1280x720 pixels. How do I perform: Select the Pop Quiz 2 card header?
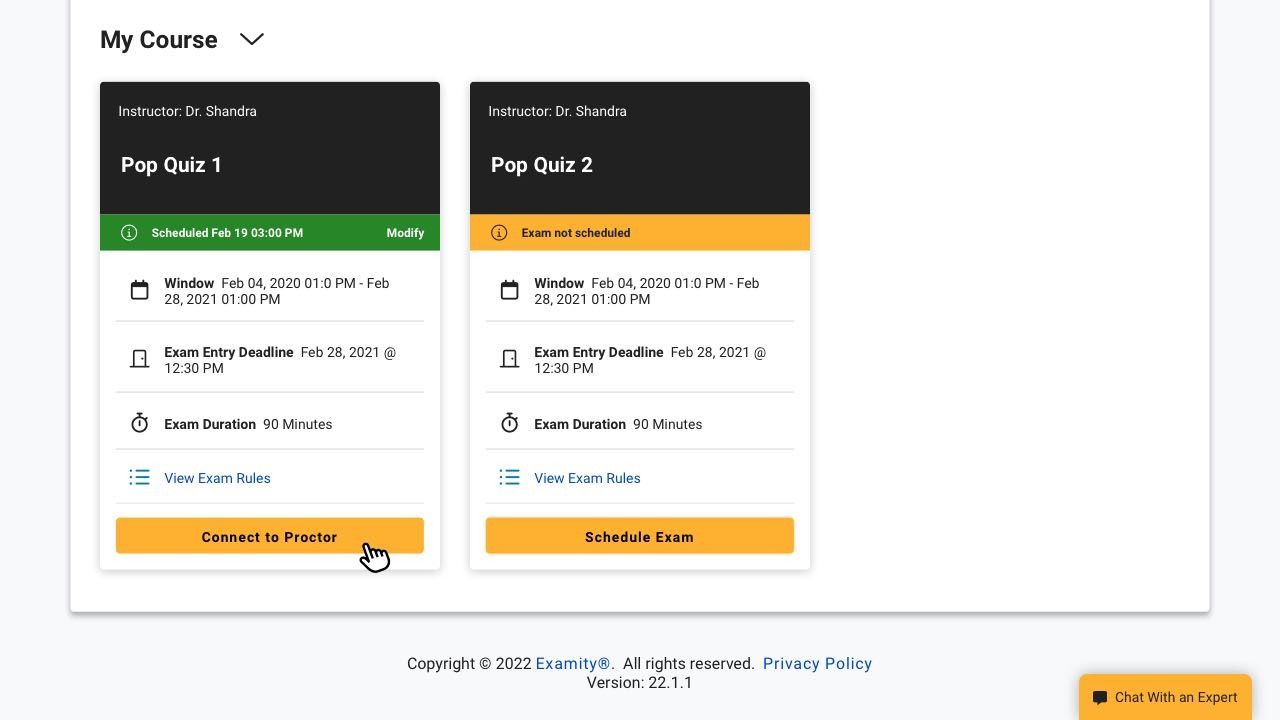pos(640,148)
